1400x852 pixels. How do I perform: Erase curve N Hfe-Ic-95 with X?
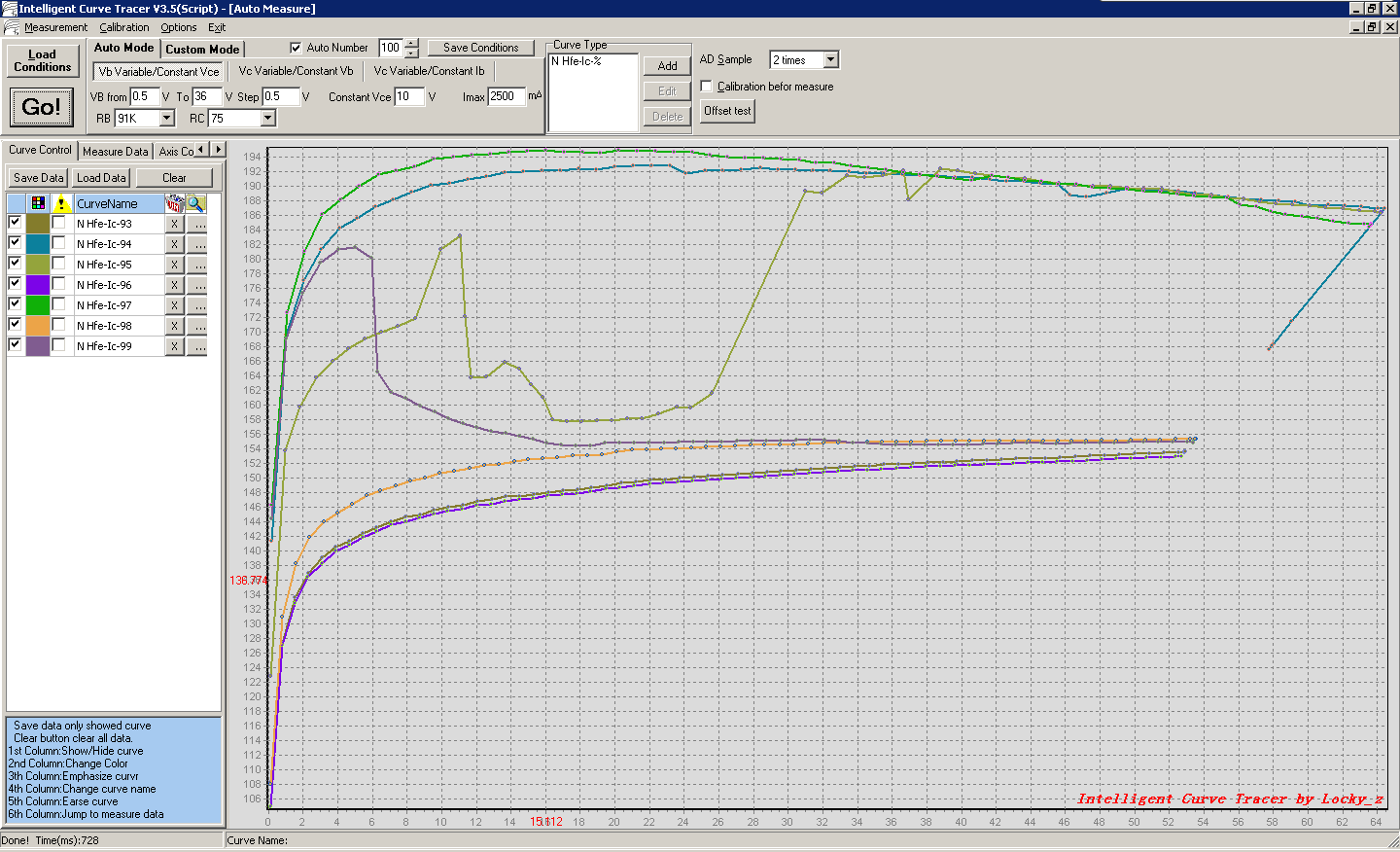click(x=174, y=265)
